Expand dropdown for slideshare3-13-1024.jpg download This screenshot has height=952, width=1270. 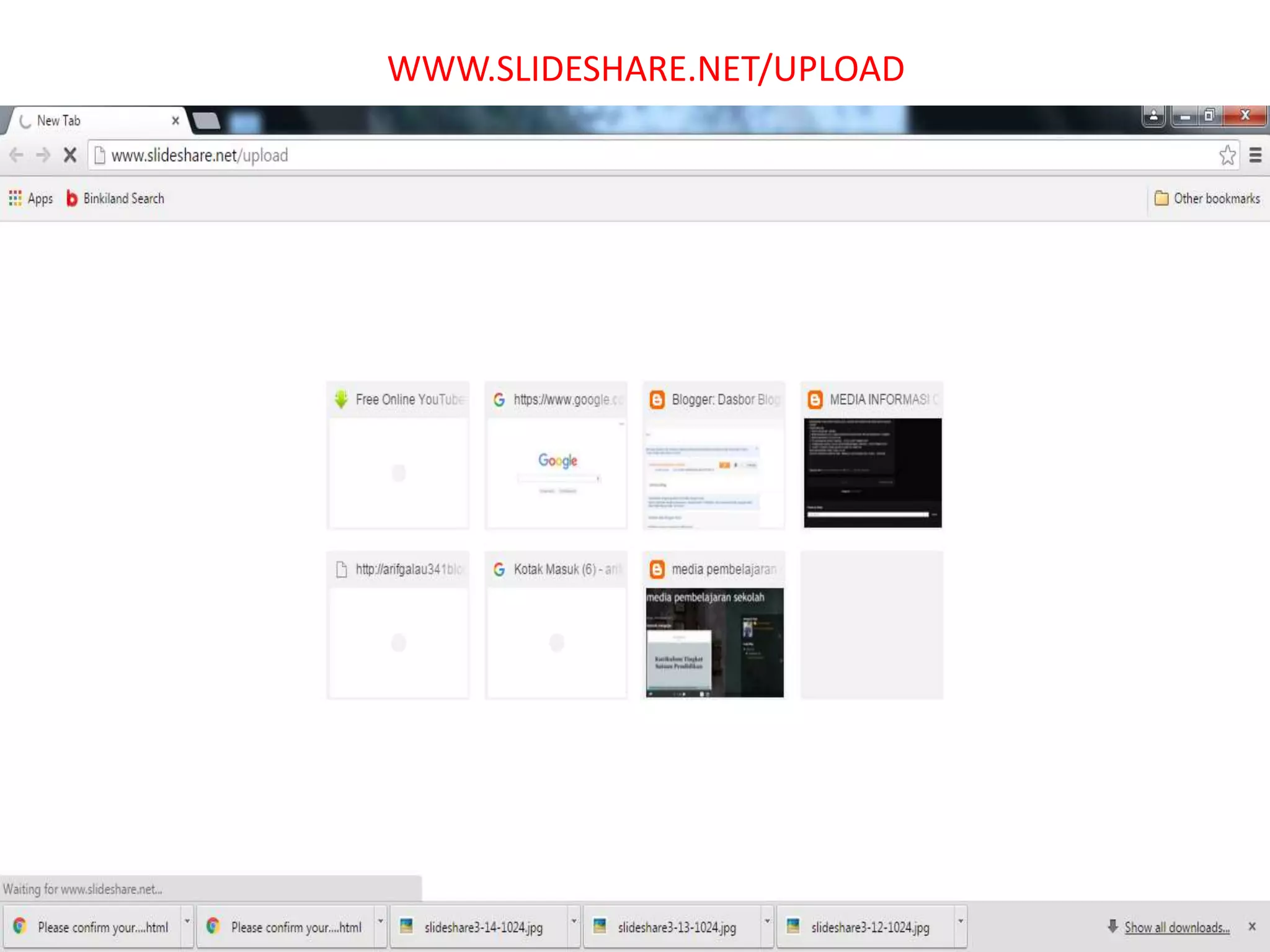(x=767, y=922)
